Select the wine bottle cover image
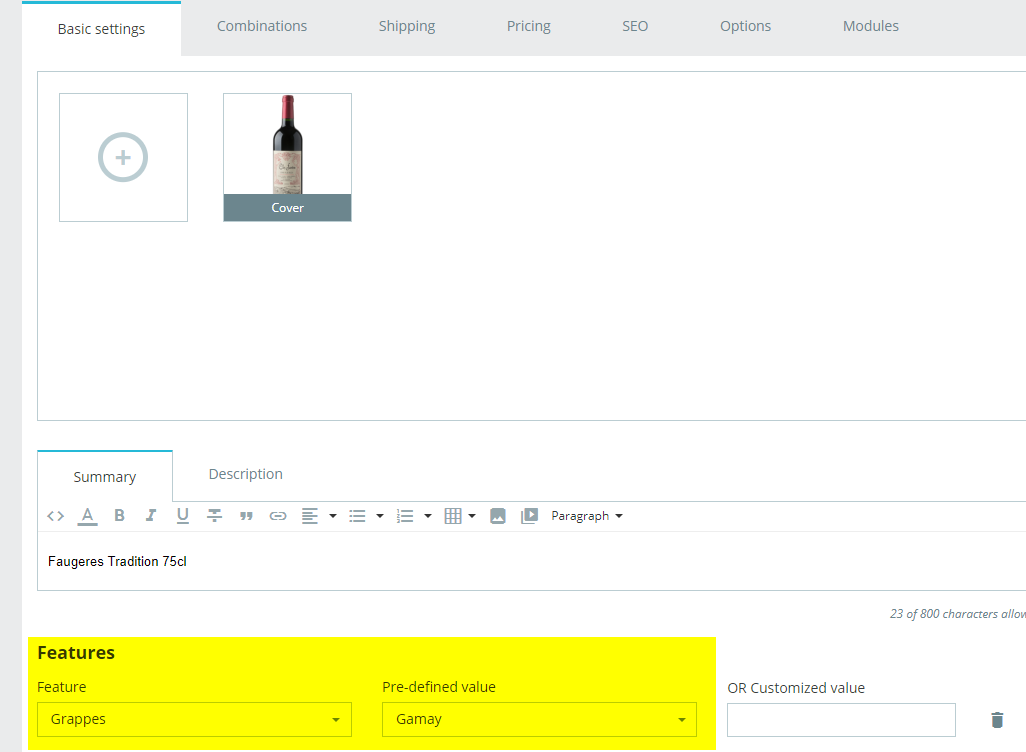The width and height of the screenshot is (1026, 752). (287, 157)
